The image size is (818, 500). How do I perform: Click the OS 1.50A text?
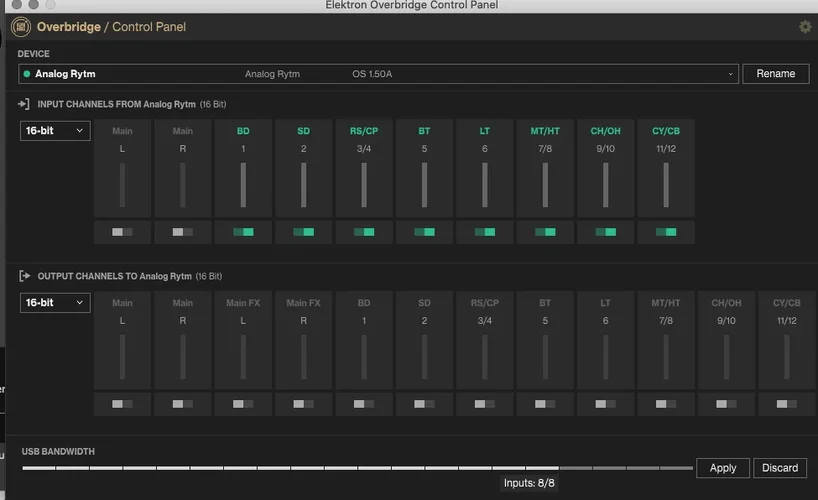click(x=372, y=74)
